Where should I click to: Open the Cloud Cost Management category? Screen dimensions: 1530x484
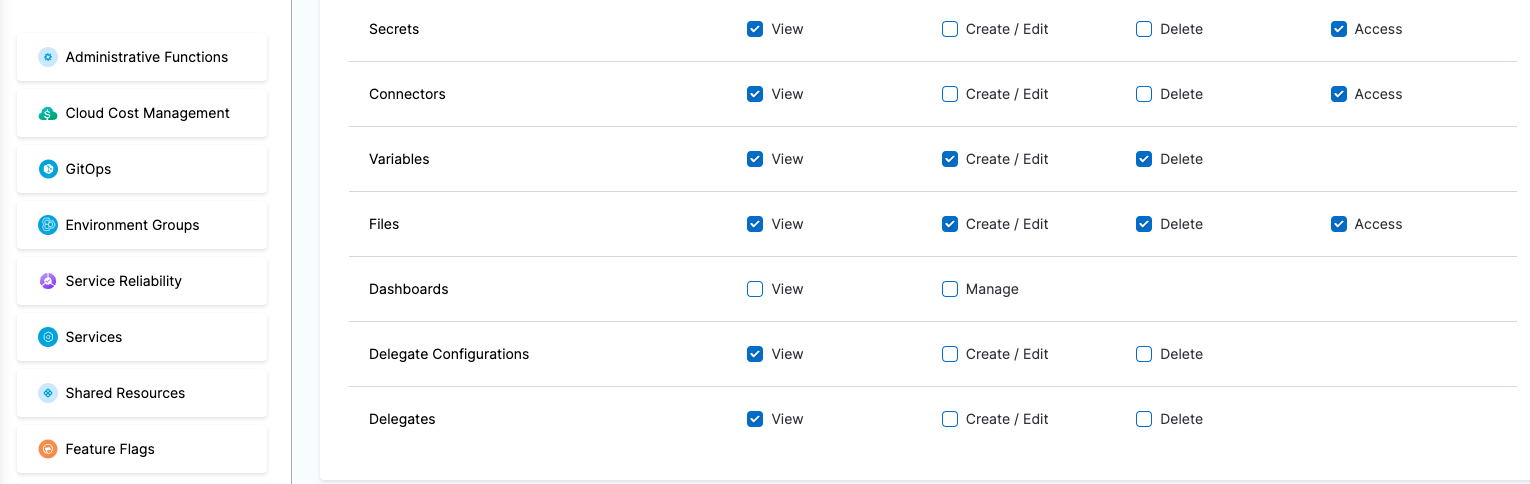point(147,113)
